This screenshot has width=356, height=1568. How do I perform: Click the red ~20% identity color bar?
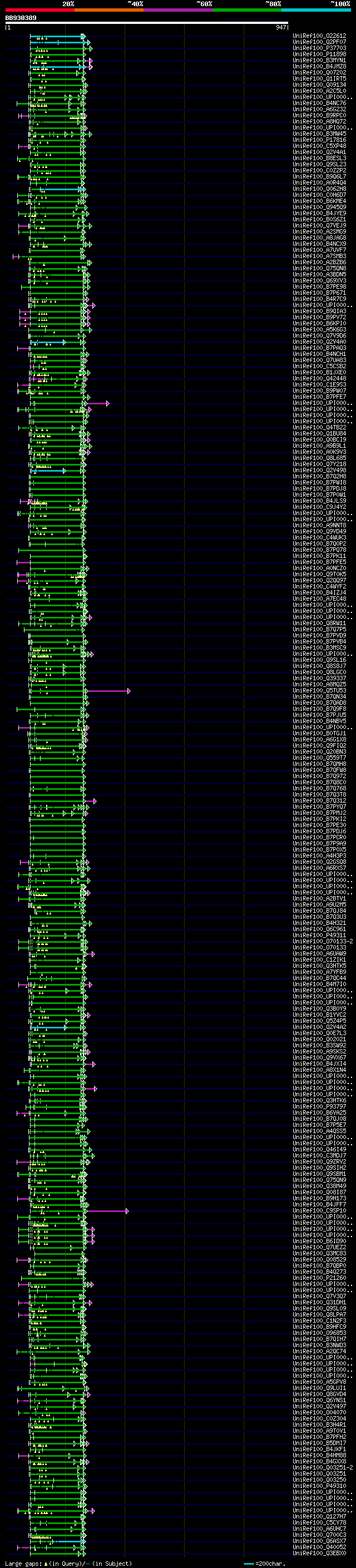[x=39, y=10]
